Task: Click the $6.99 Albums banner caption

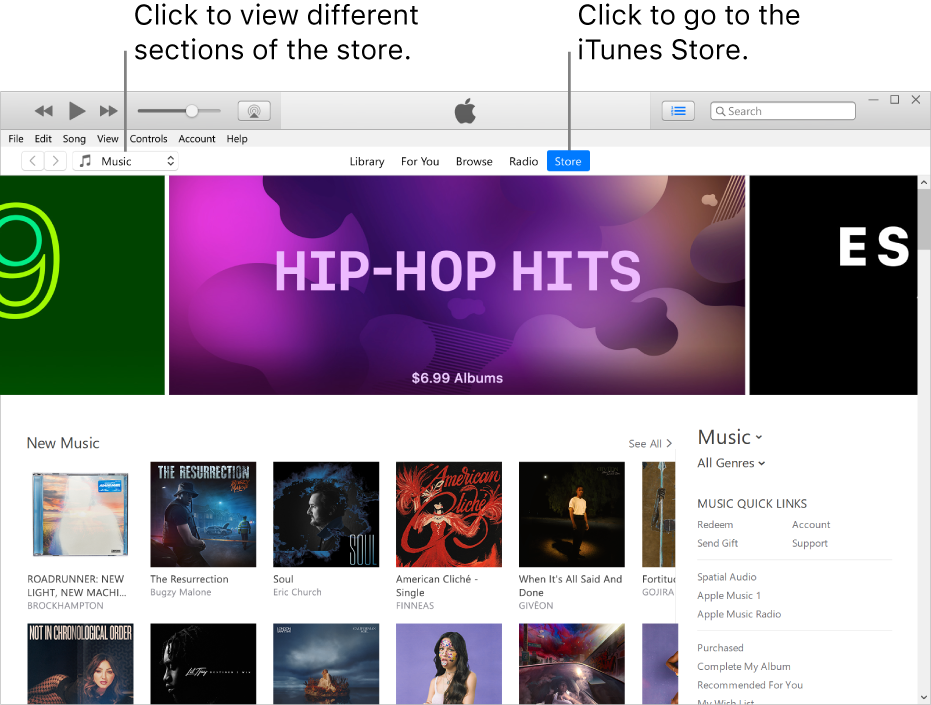Action: (457, 378)
